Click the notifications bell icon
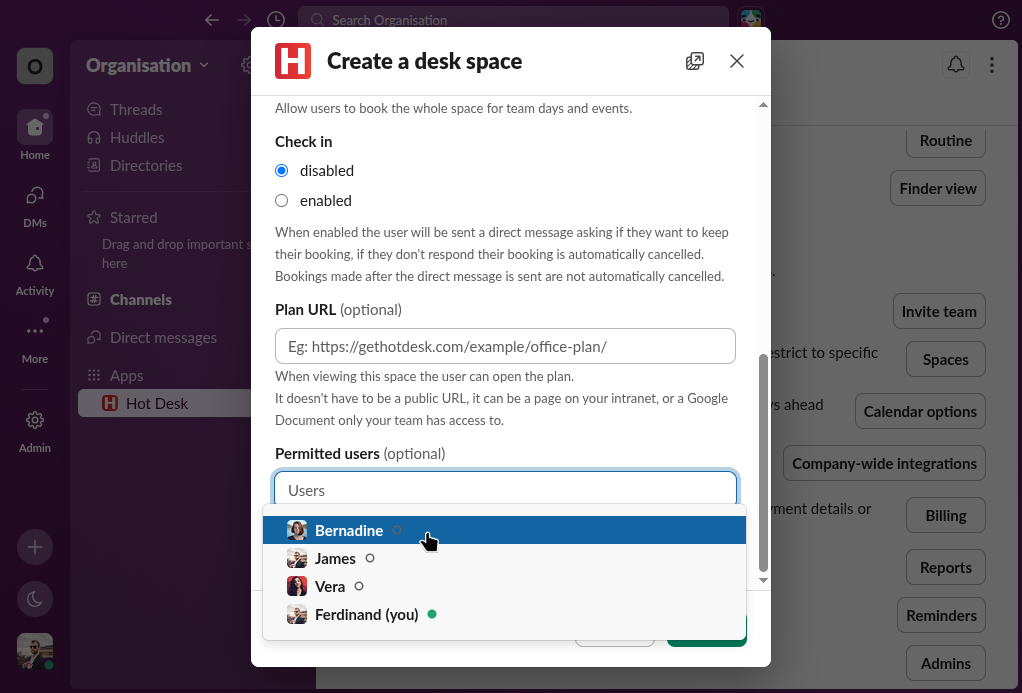Image resolution: width=1022 pixels, height=693 pixels. pos(956,65)
